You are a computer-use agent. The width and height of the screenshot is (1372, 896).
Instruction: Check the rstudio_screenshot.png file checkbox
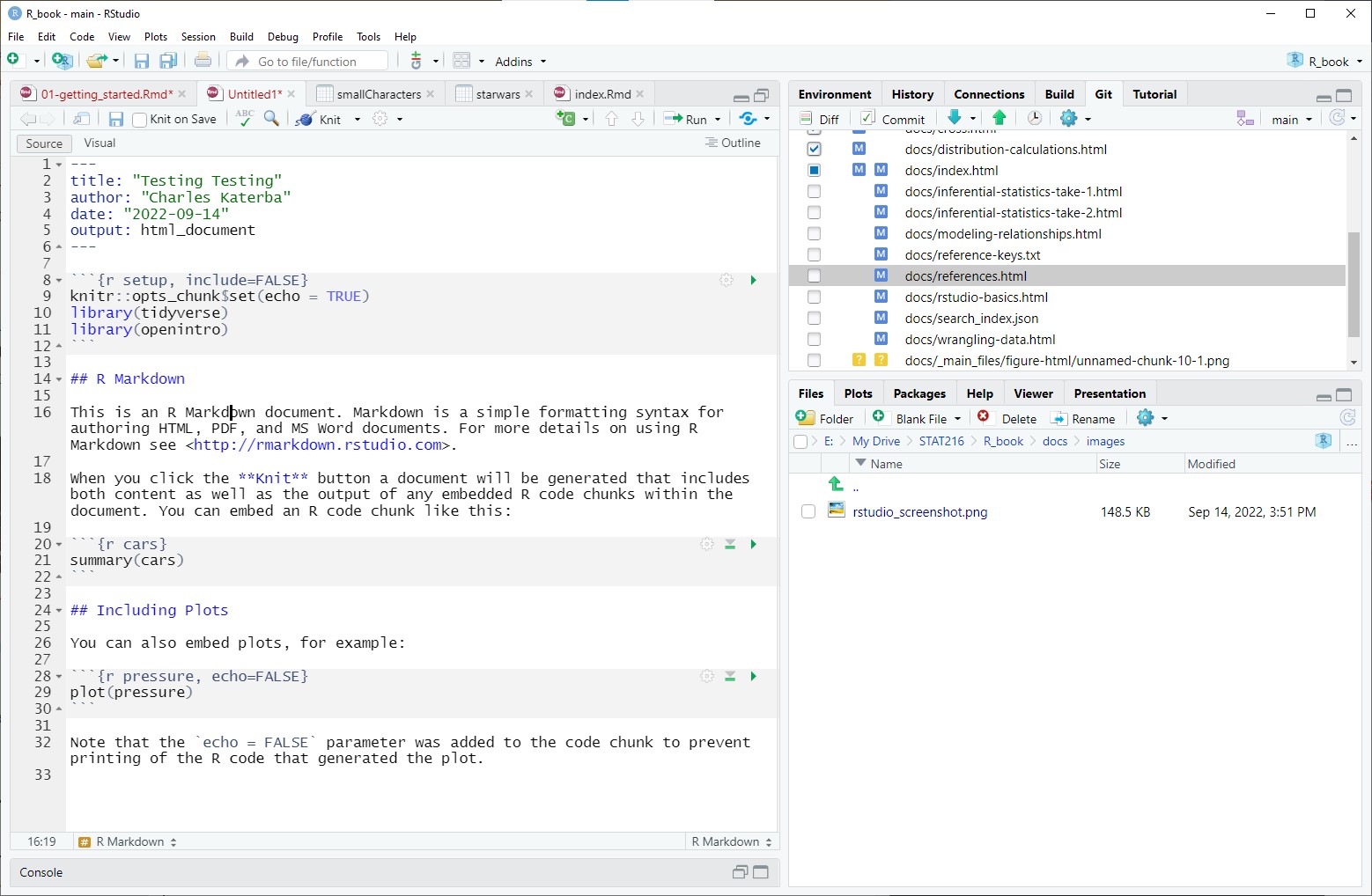coord(808,511)
